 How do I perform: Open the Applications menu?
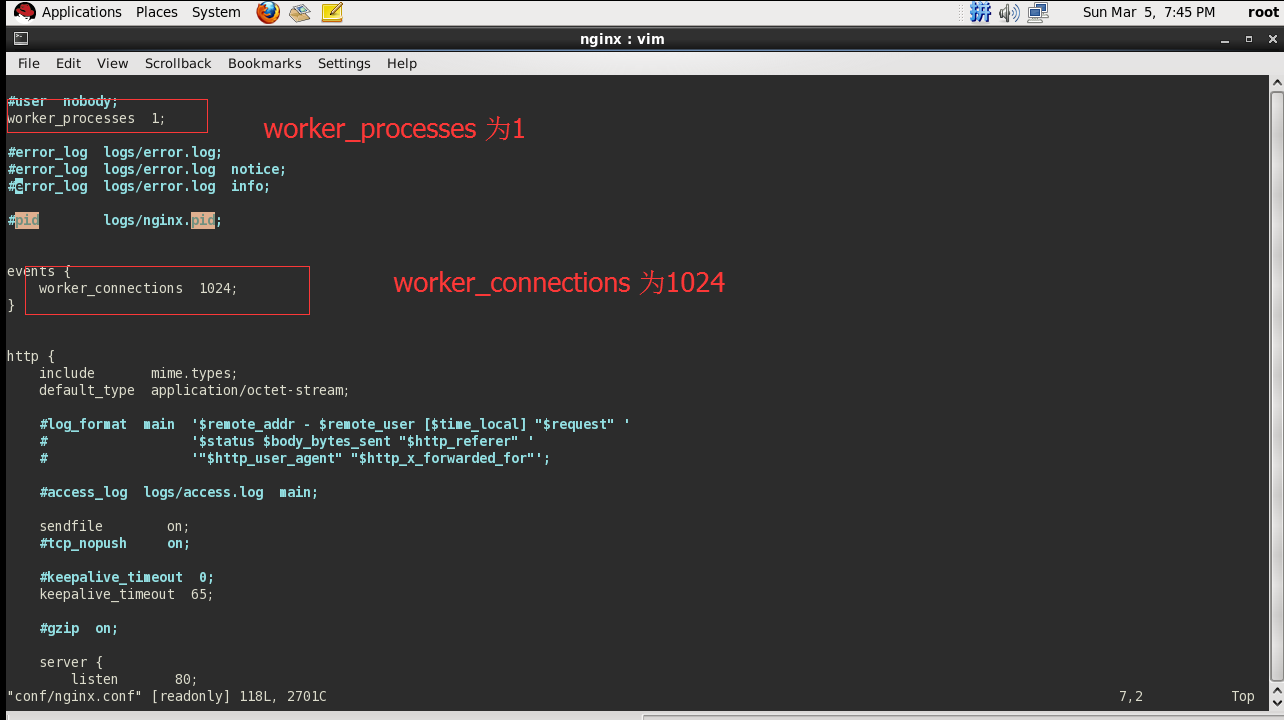[x=82, y=12]
